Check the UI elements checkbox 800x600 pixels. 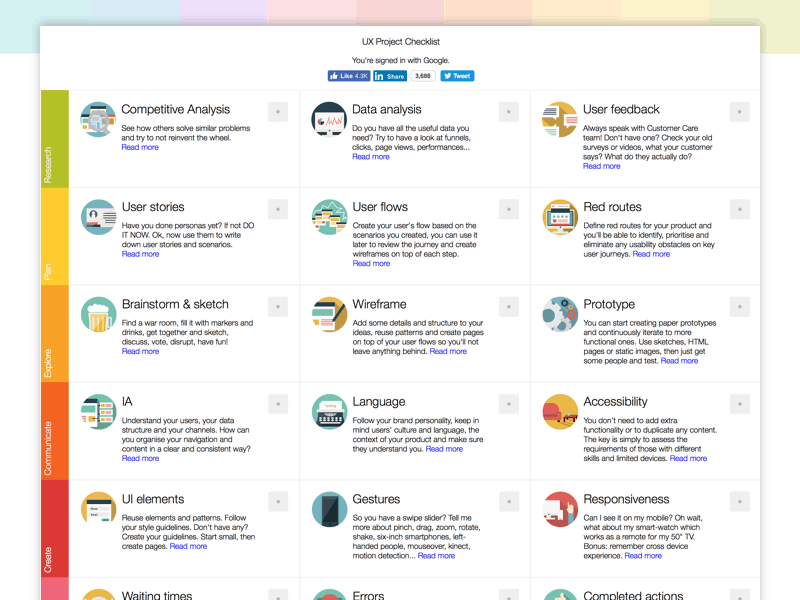[278, 502]
